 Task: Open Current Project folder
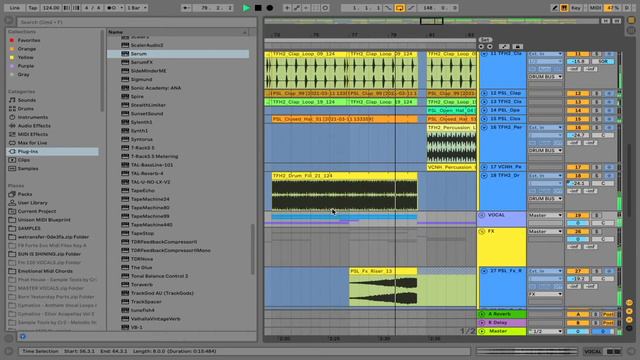(x=37, y=211)
